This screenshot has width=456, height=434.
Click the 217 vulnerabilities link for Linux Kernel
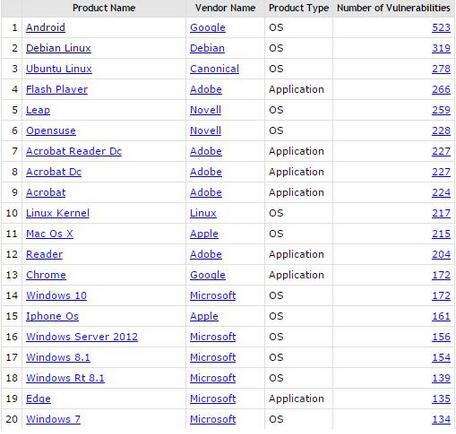click(441, 213)
